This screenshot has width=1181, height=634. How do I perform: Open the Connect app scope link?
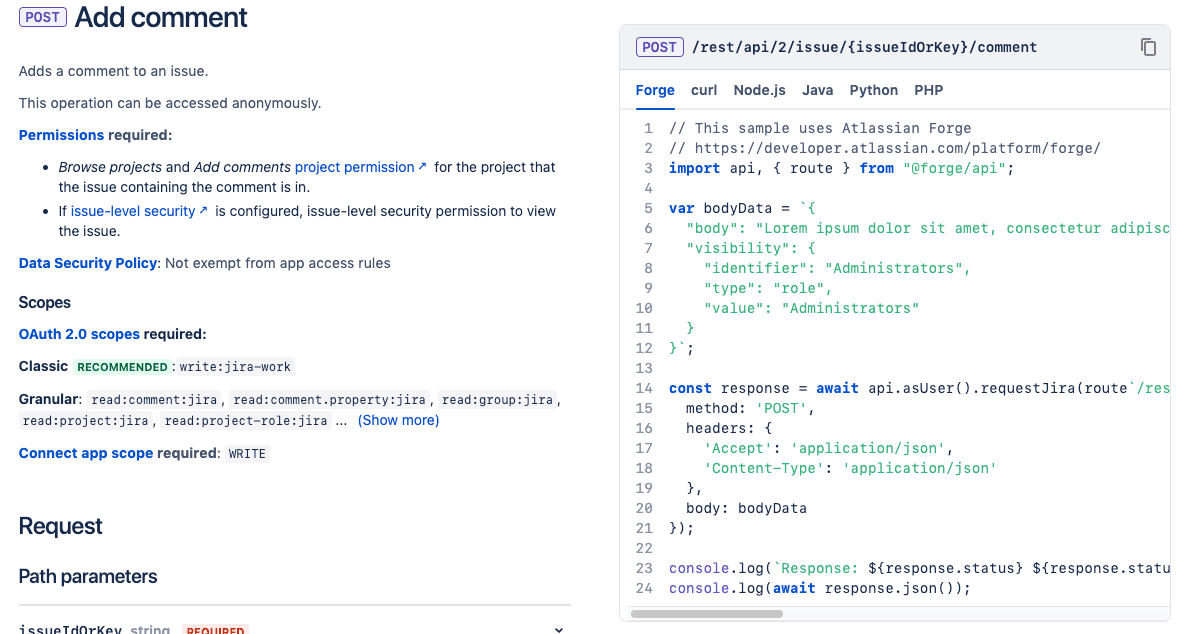click(86, 453)
